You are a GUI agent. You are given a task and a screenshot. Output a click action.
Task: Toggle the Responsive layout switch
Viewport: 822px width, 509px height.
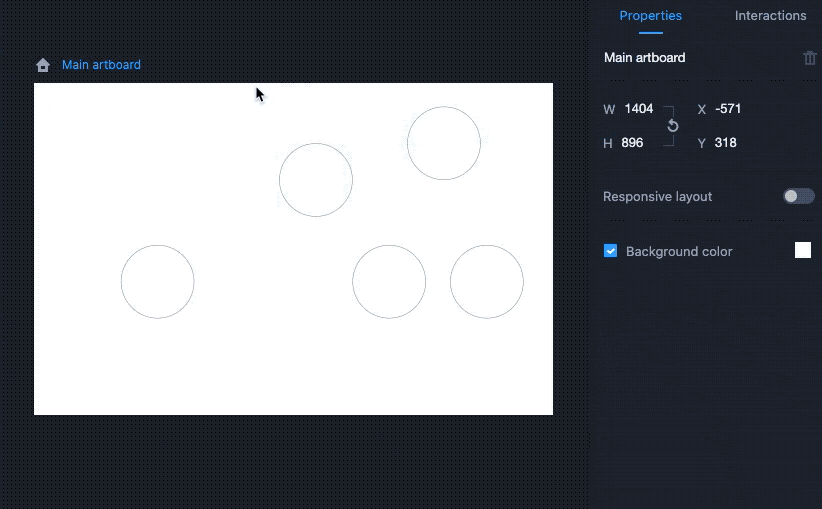click(798, 196)
